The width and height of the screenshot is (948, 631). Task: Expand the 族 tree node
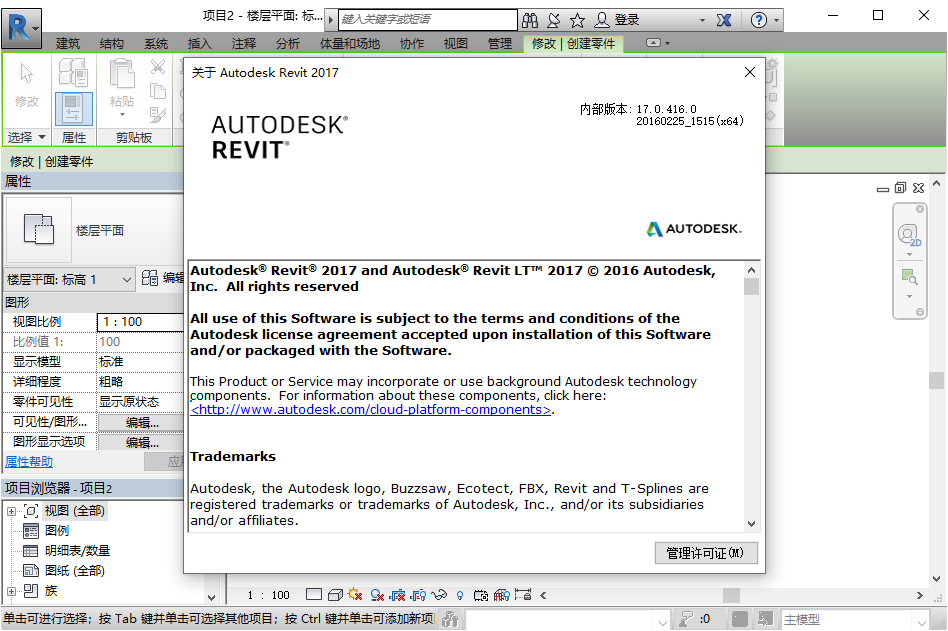click(x=11, y=591)
